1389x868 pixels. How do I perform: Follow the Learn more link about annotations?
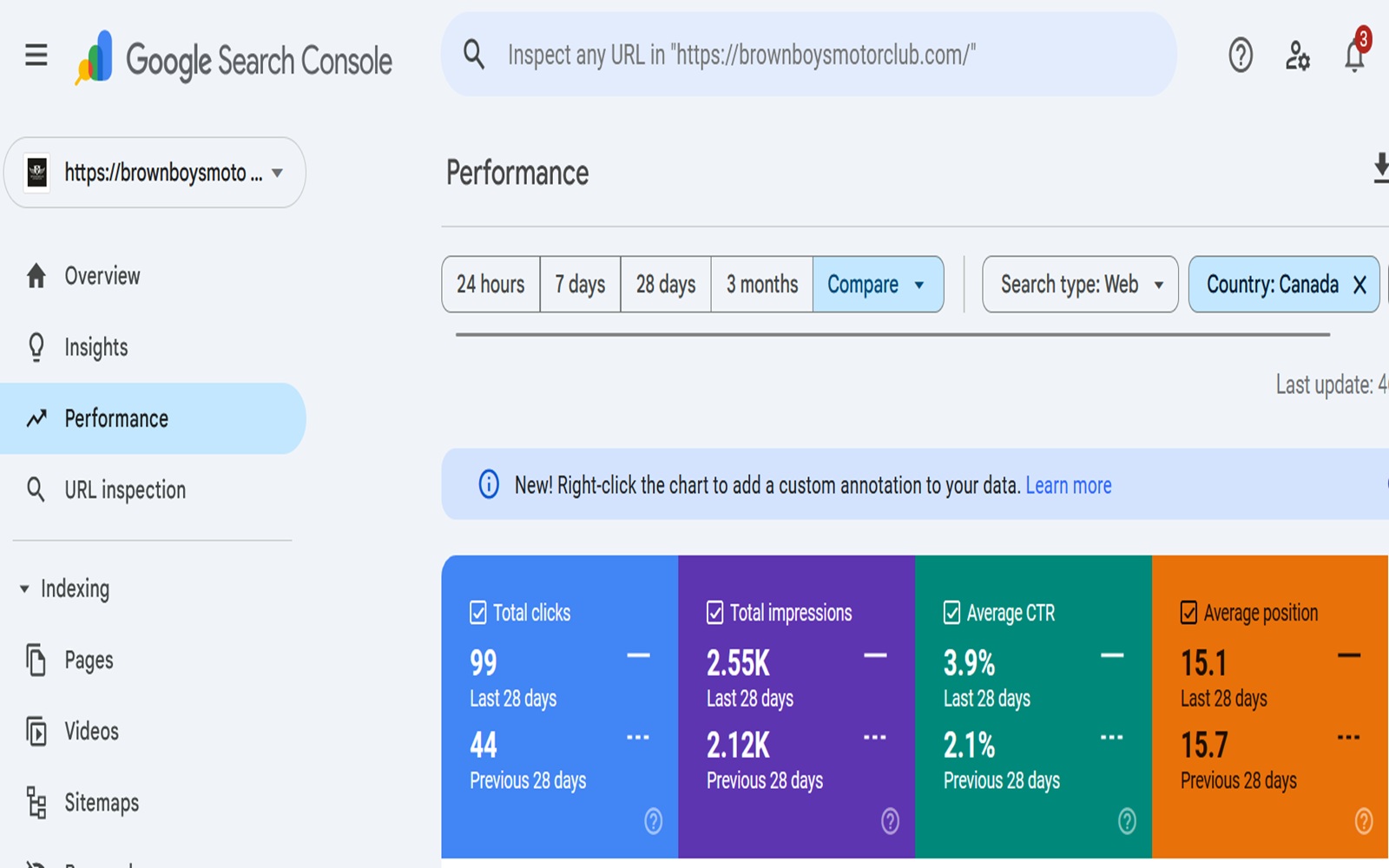click(1068, 485)
